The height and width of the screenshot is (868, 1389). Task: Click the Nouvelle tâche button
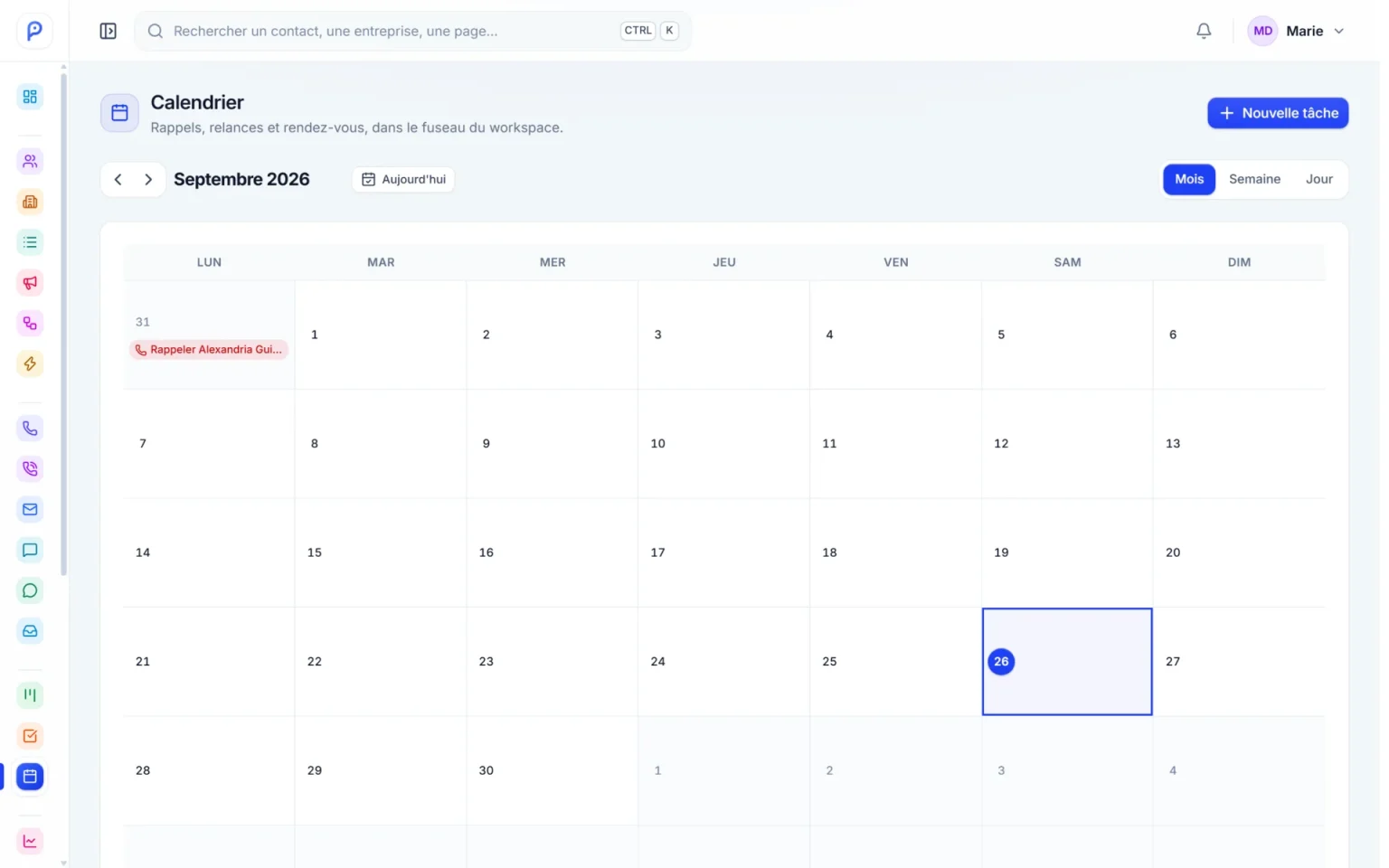click(x=1278, y=113)
